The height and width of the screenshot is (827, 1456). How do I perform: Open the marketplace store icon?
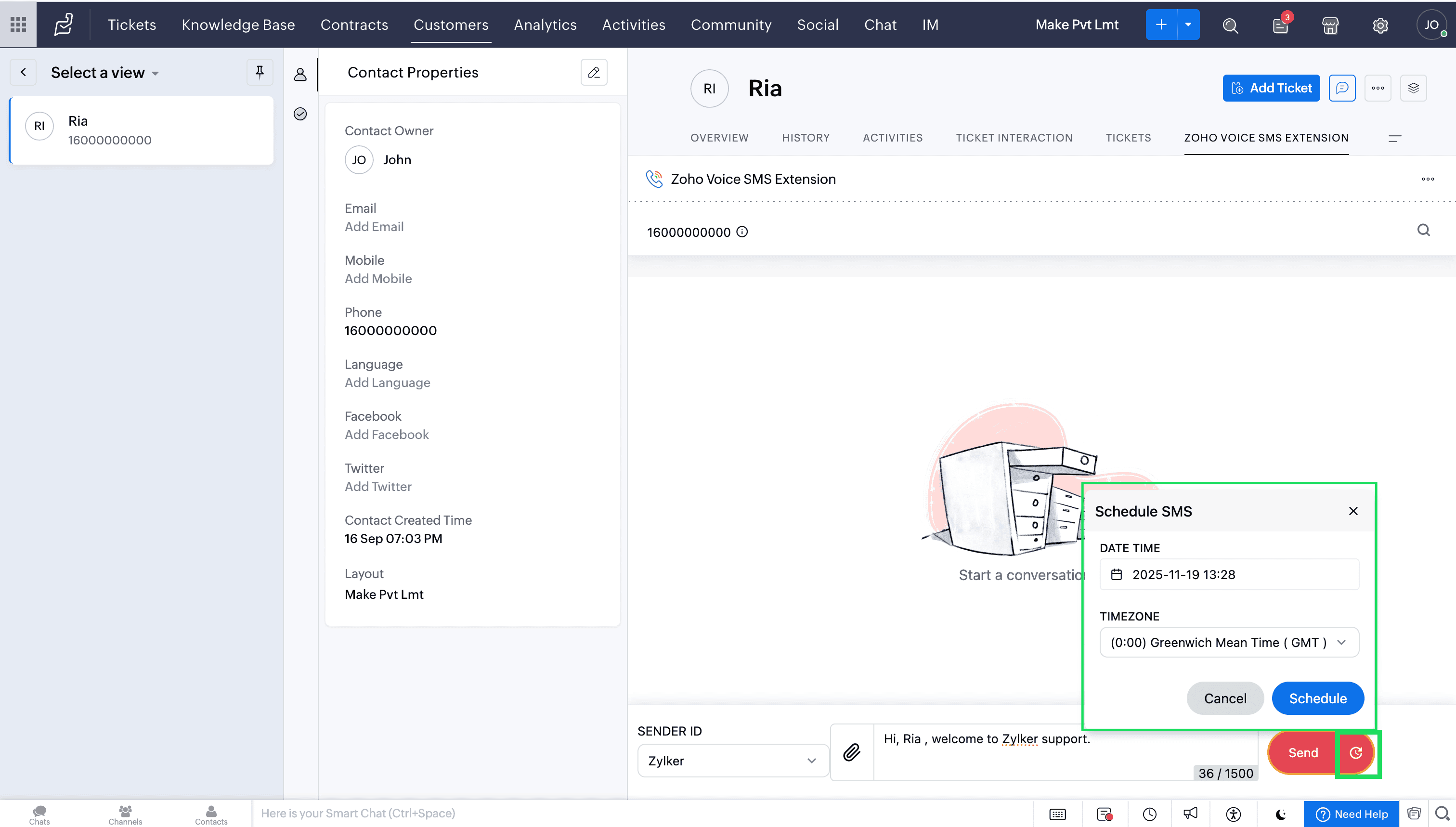coord(1330,25)
